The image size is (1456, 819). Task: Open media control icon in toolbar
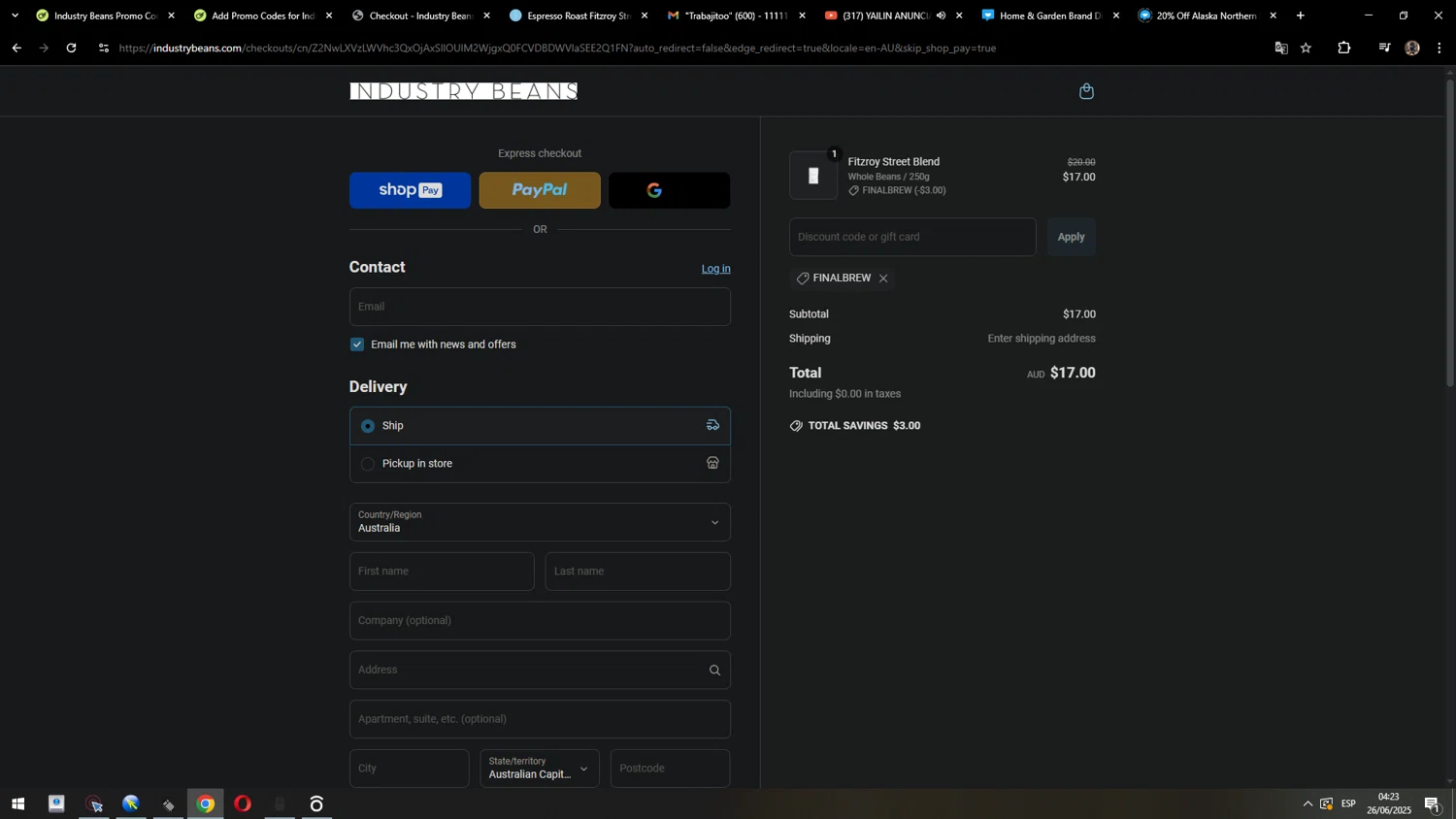point(1384,48)
